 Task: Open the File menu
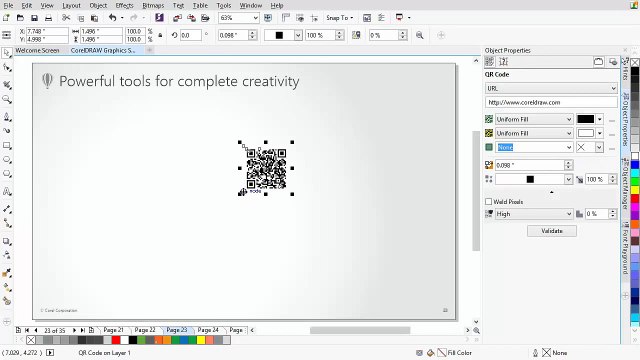[x=8, y=5]
